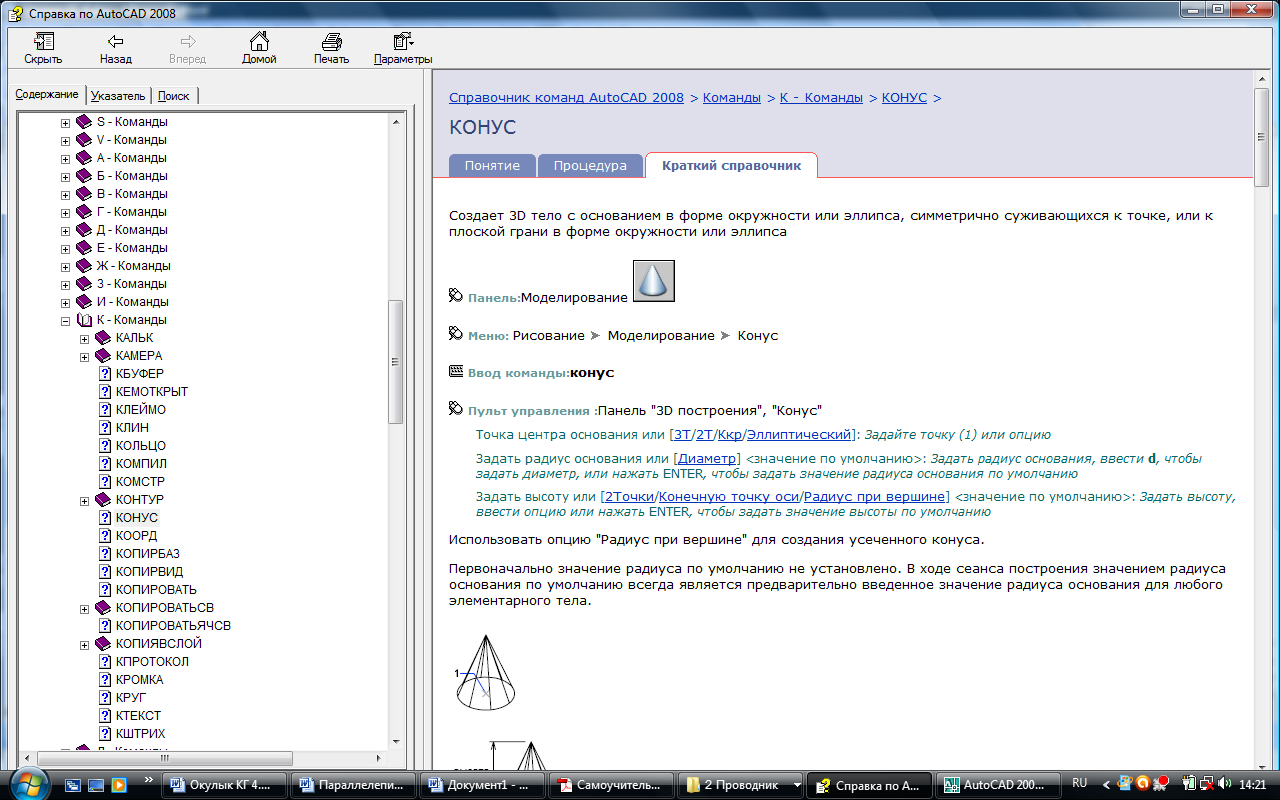
Task: Follow the Радиус при вершине link
Action: point(875,496)
